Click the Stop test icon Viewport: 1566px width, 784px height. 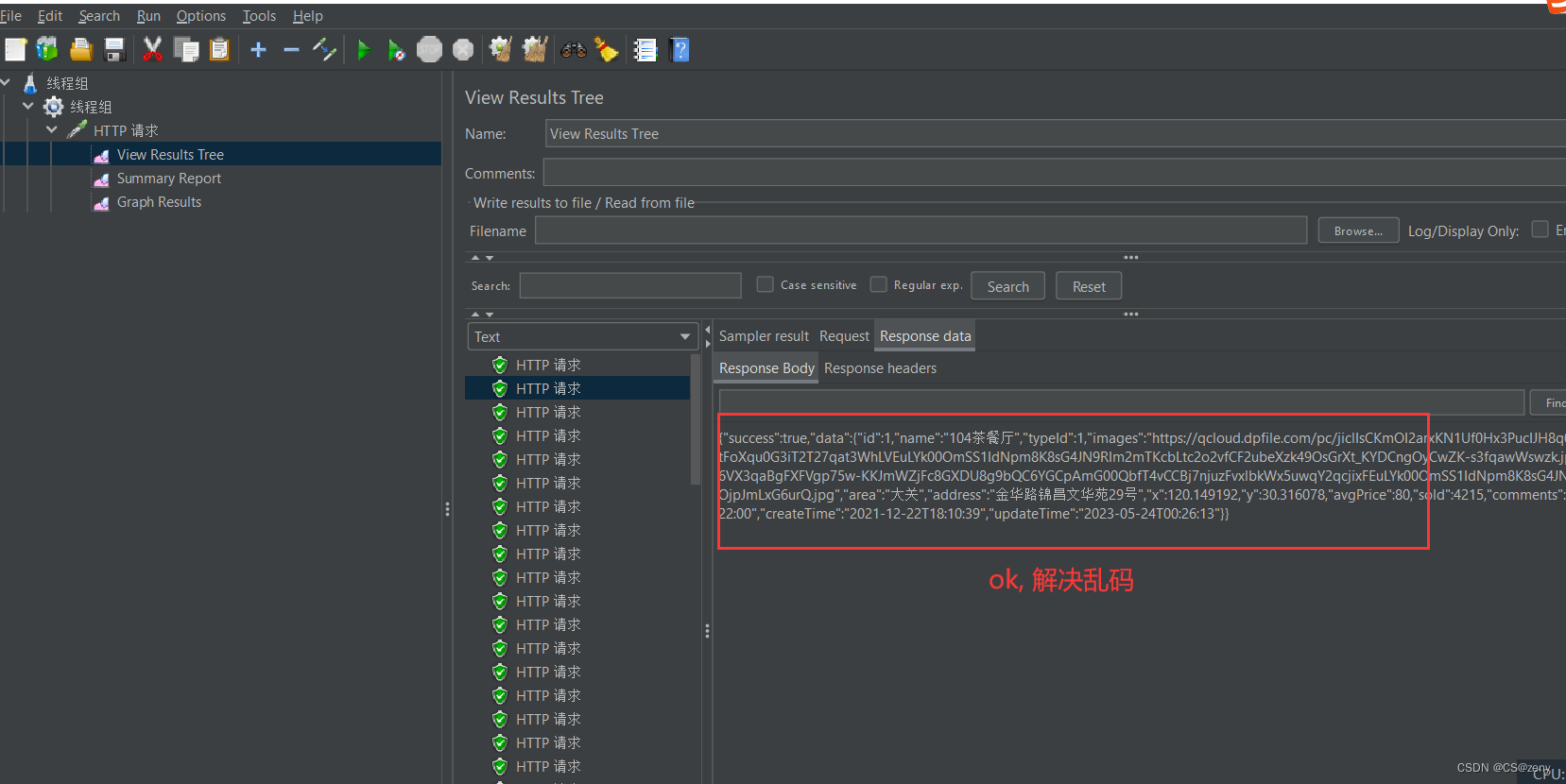pos(429,49)
